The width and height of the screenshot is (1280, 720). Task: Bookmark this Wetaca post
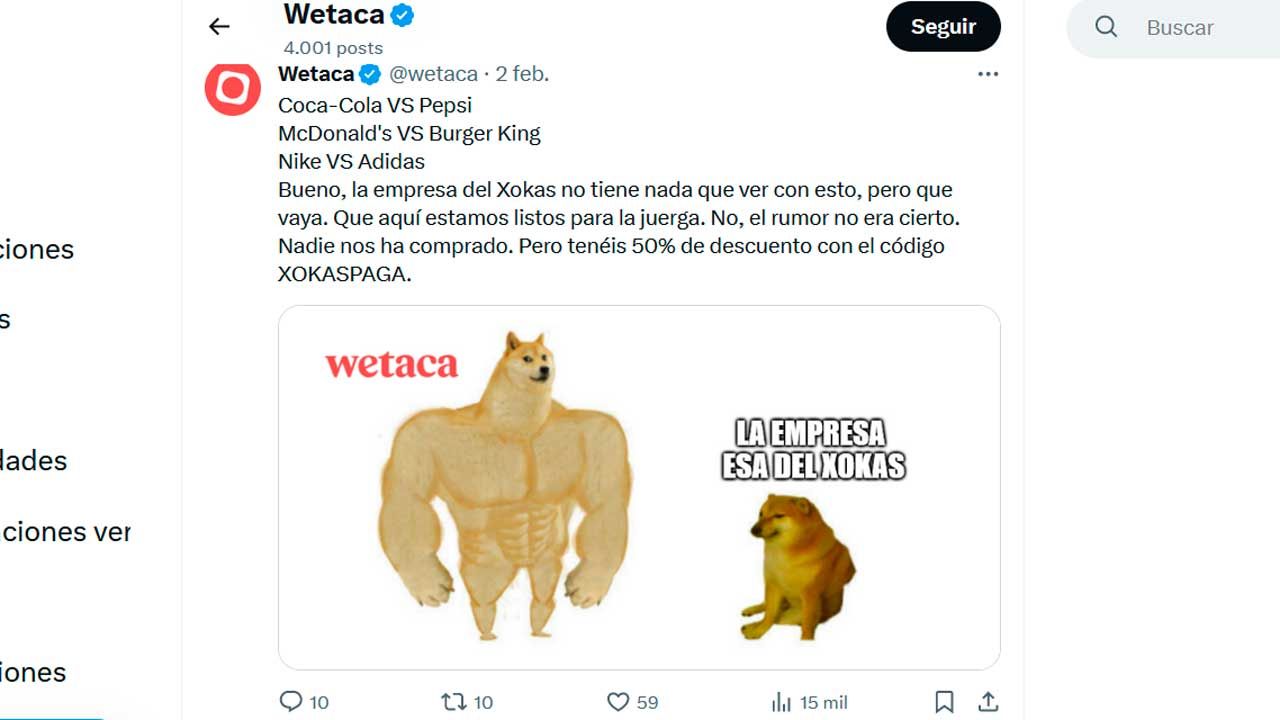(944, 702)
